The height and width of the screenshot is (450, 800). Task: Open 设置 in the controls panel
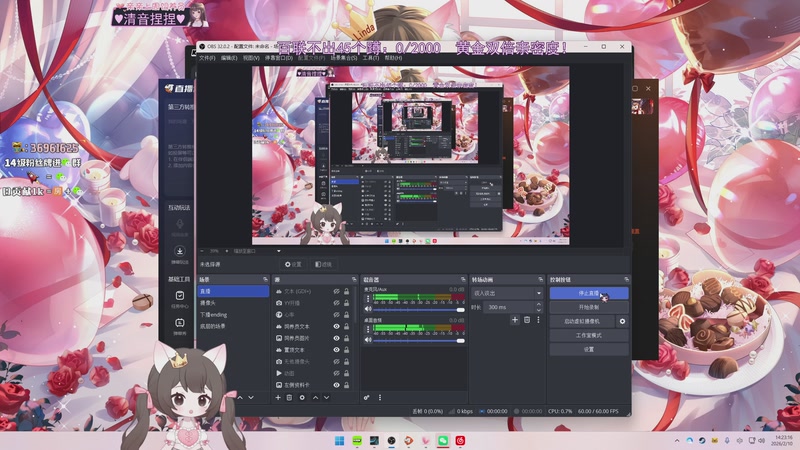tap(589, 349)
